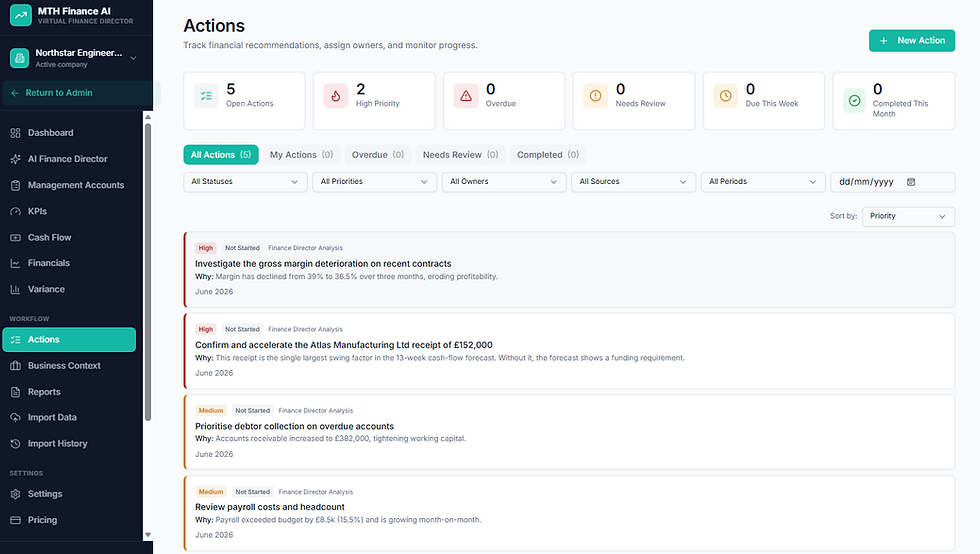
Task: Create a New Action with the button
Action: click(912, 41)
